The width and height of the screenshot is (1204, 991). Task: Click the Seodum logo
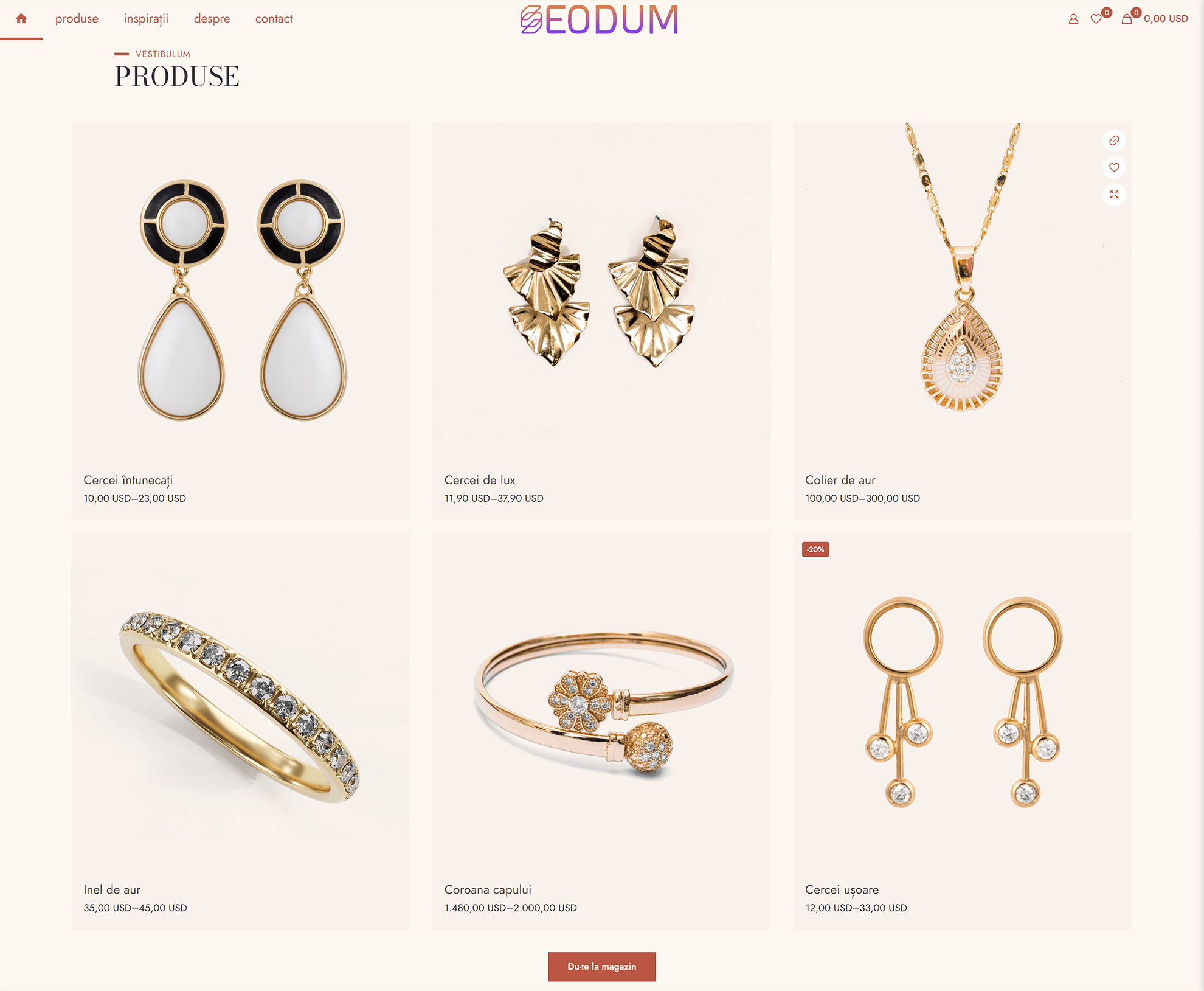(x=599, y=19)
